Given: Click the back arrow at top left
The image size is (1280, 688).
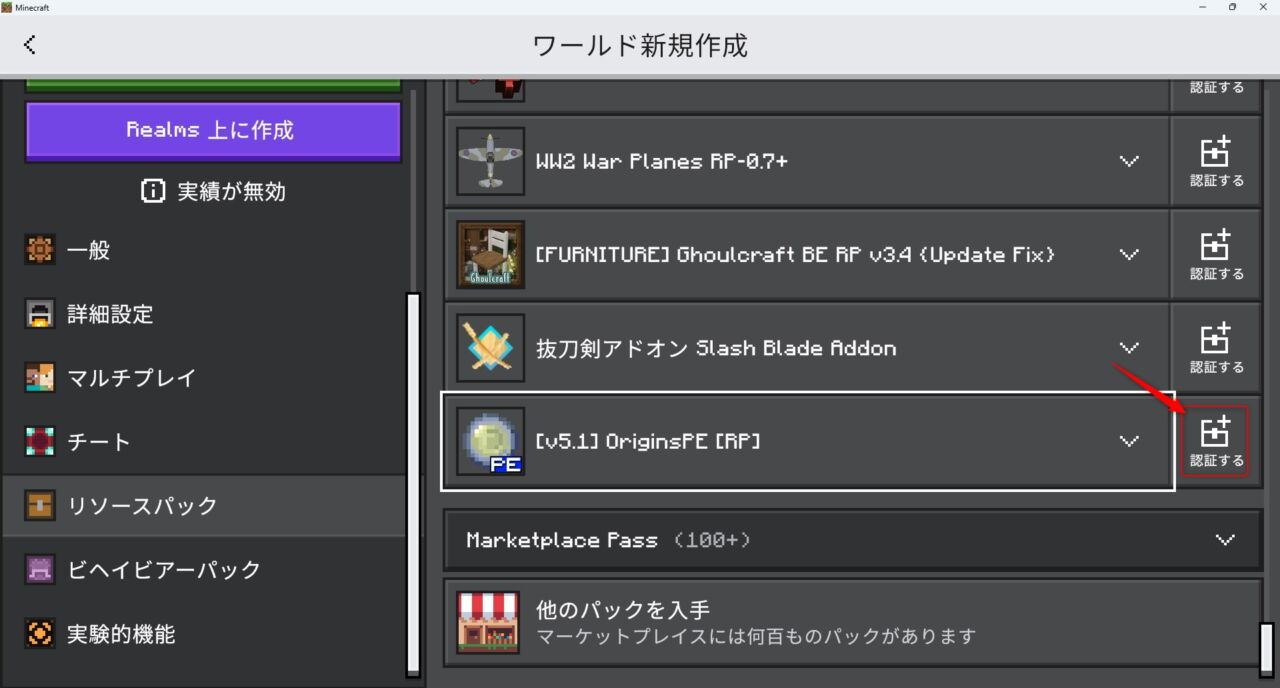Looking at the screenshot, I should click(30, 44).
